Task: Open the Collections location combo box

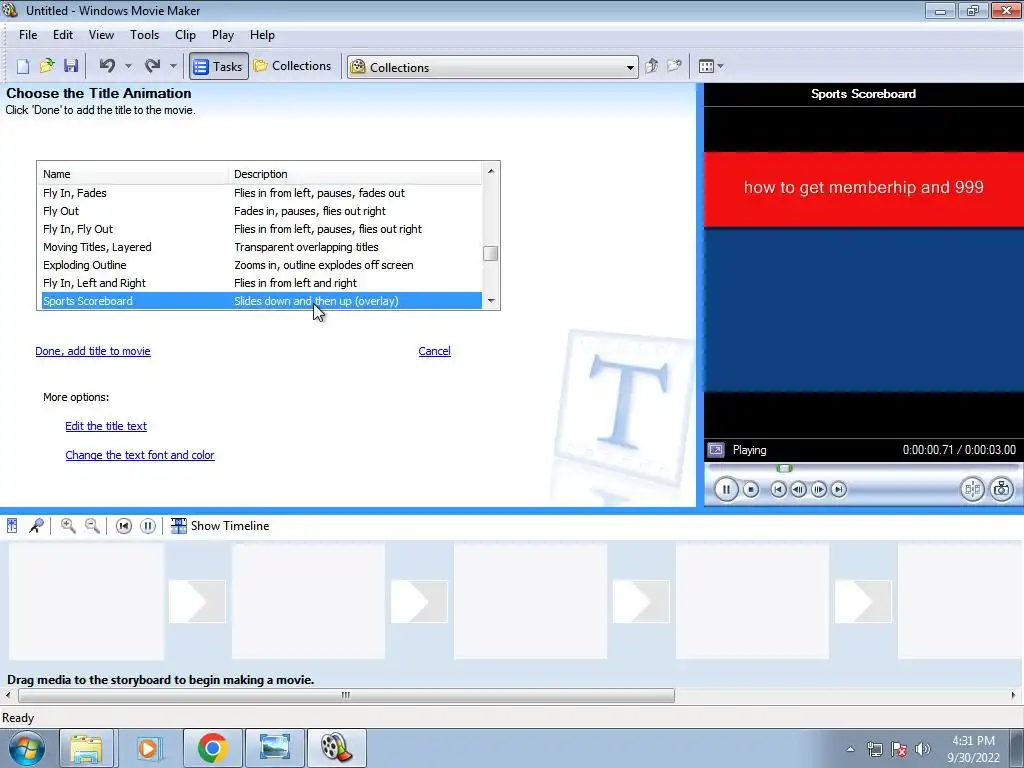Action: click(492, 67)
